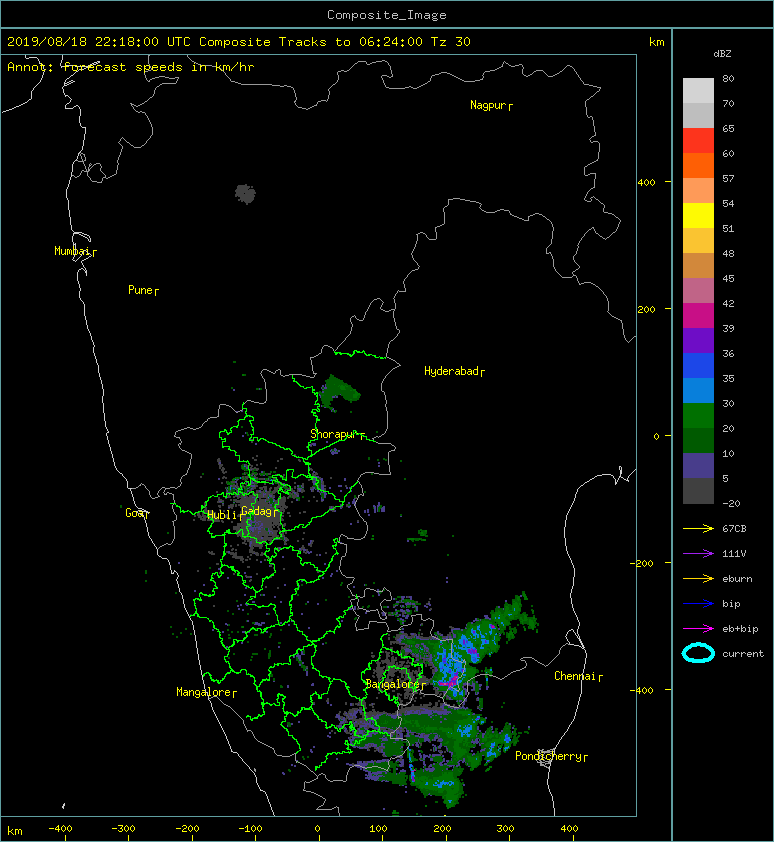Click the dark gray 5 dBZ swatch
The width and height of the screenshot is (774, 842).
[698, 490]
